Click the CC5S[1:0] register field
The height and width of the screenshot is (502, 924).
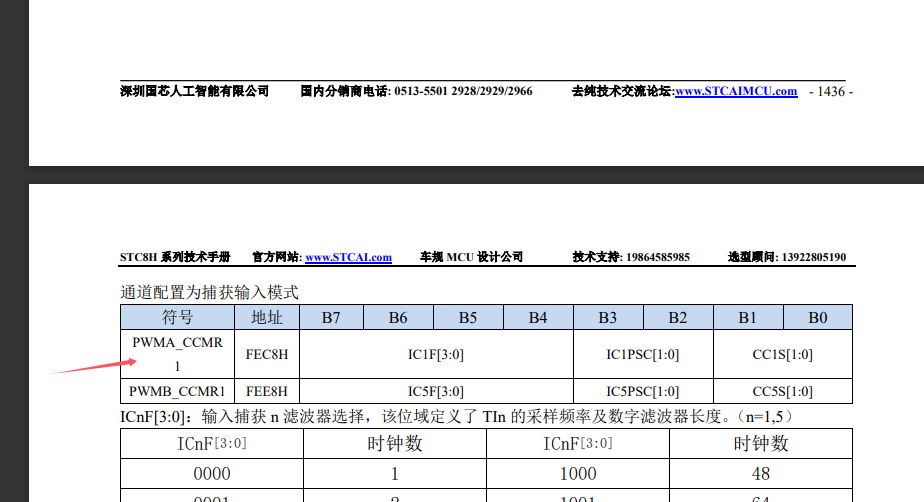783,391
